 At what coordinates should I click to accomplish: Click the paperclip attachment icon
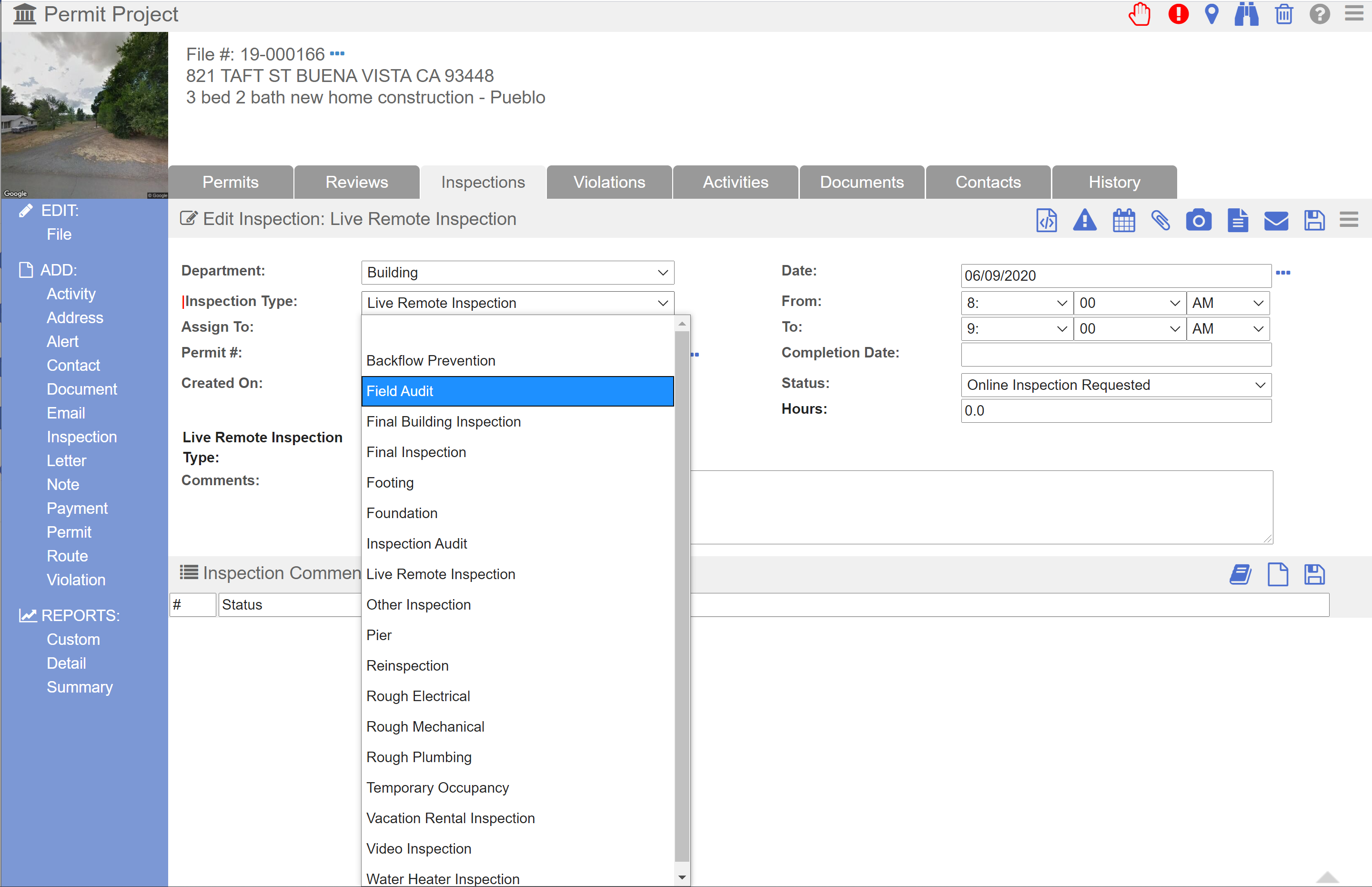[1160, 221]
